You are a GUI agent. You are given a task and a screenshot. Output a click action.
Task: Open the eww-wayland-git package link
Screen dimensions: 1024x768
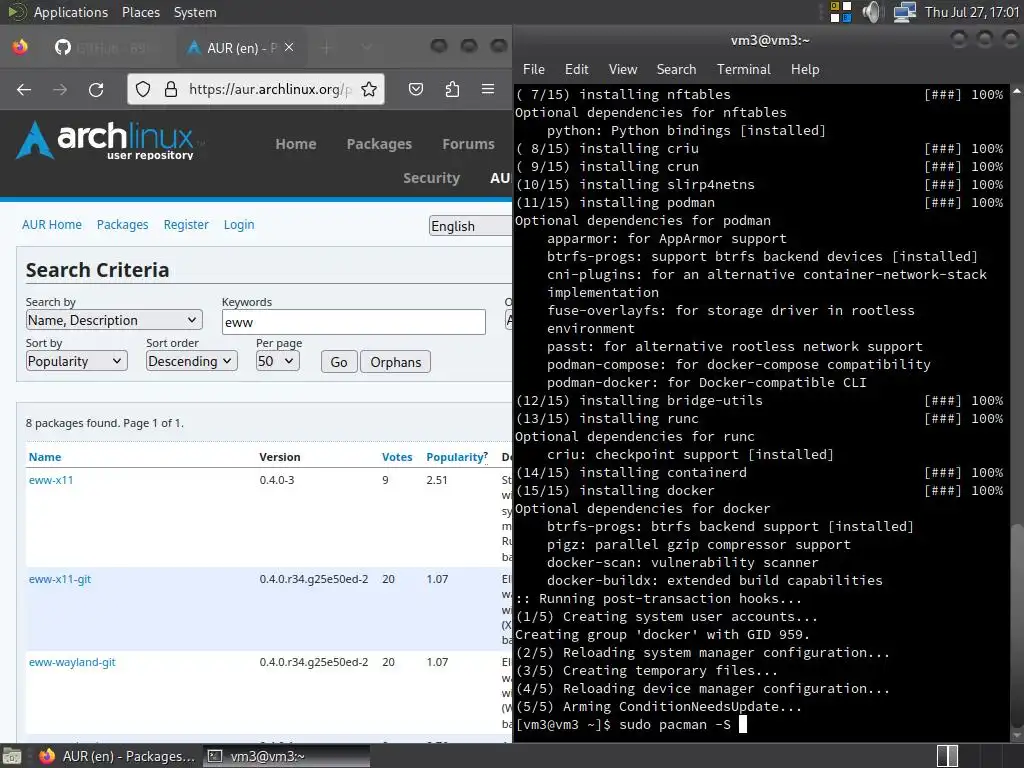72,662
